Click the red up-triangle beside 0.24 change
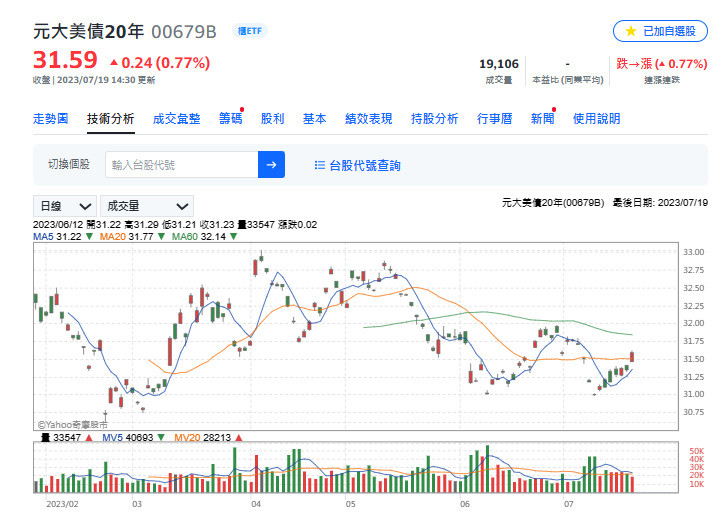The width and height of the screenshot is (718, 521). click(114, 62)
